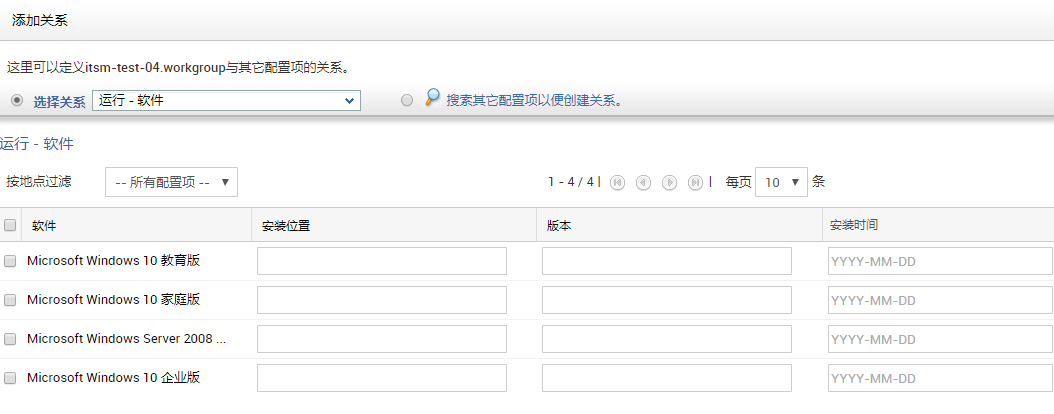Check Microsoft Windows 10 企业版 row
Screen dimensions: 1054x414
pos(10,378)
